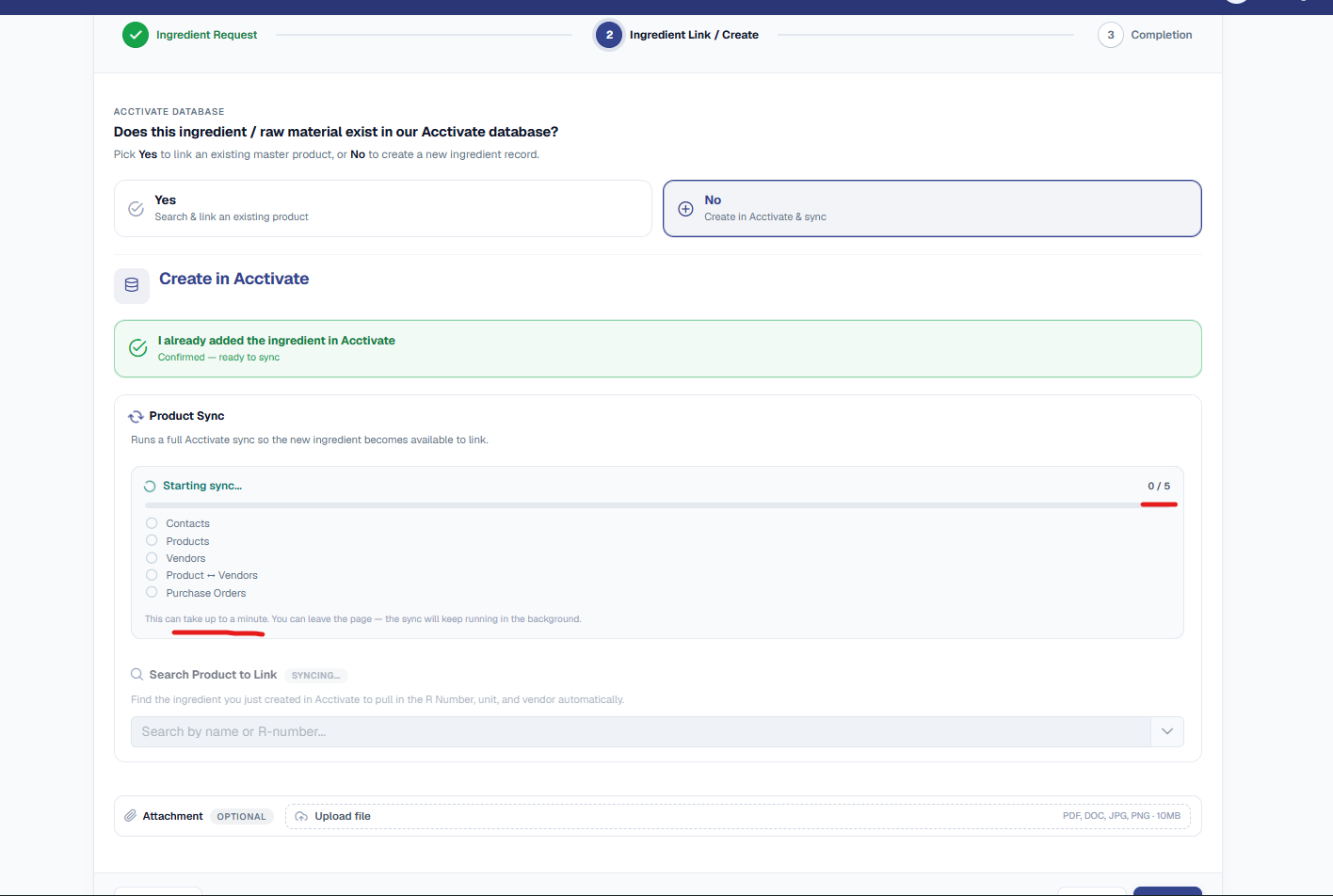Go to the Ingredient Request step
1333x896 pixels.
point(206,35)
